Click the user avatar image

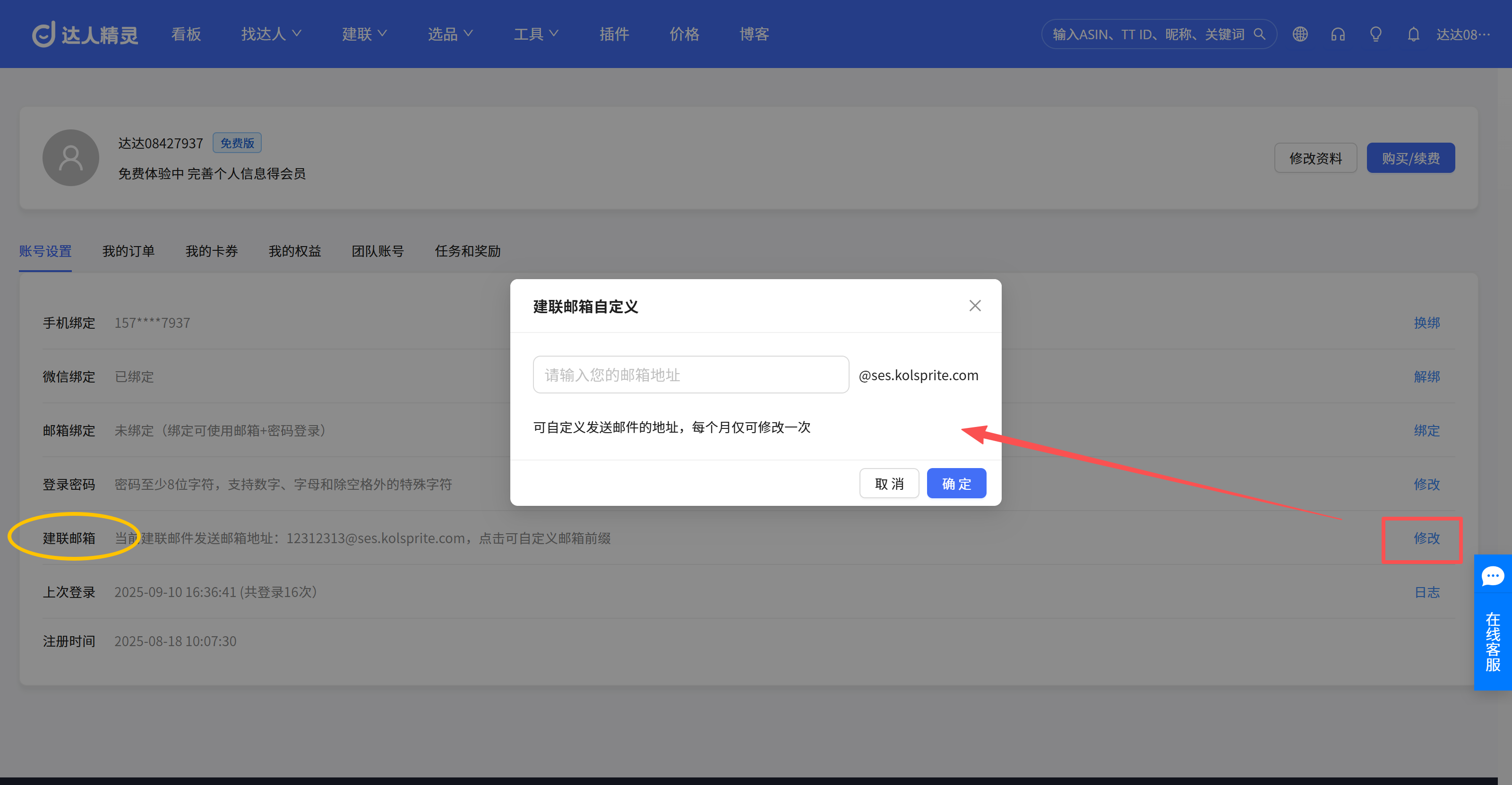click(71, 158)
